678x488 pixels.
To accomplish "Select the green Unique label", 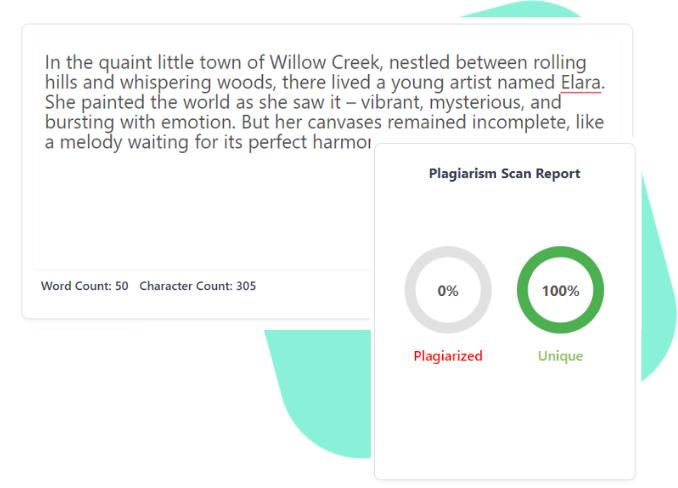I will pos(560,356).
